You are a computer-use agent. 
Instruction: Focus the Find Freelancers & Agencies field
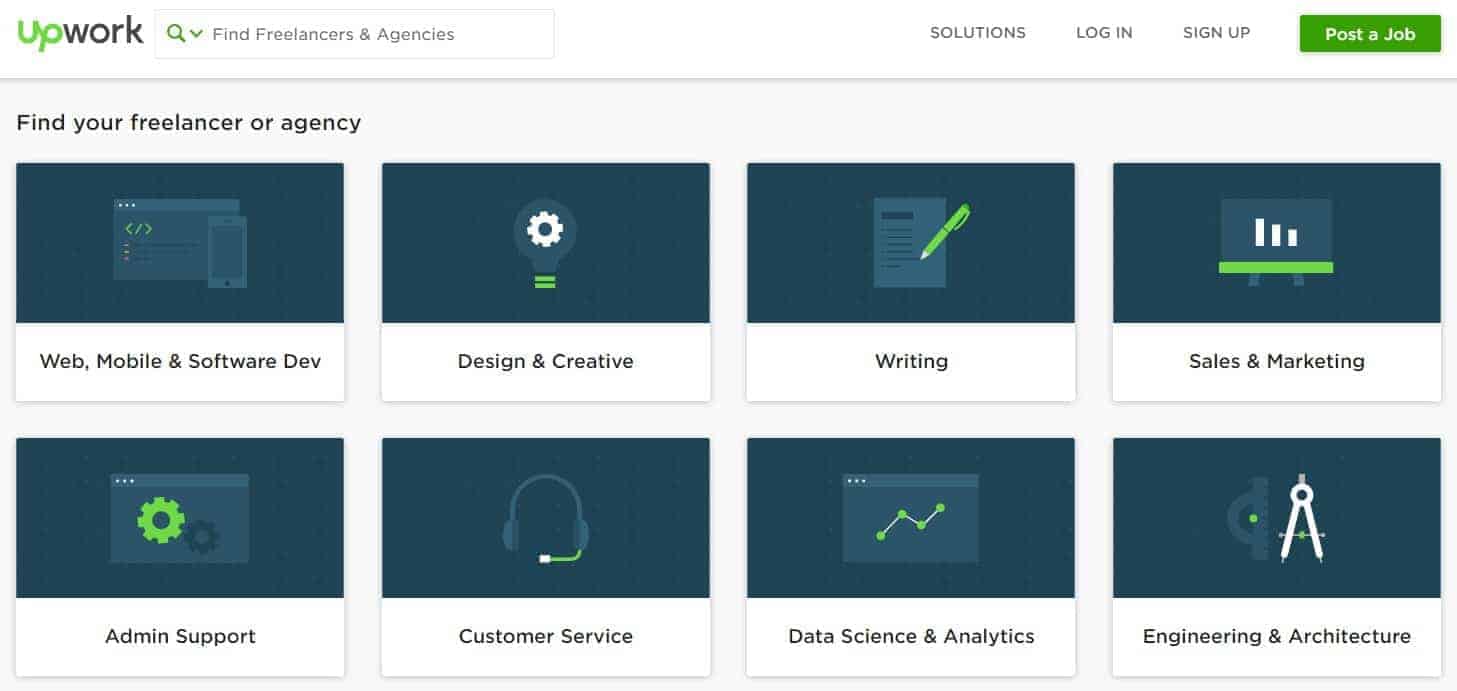point(378,34)
